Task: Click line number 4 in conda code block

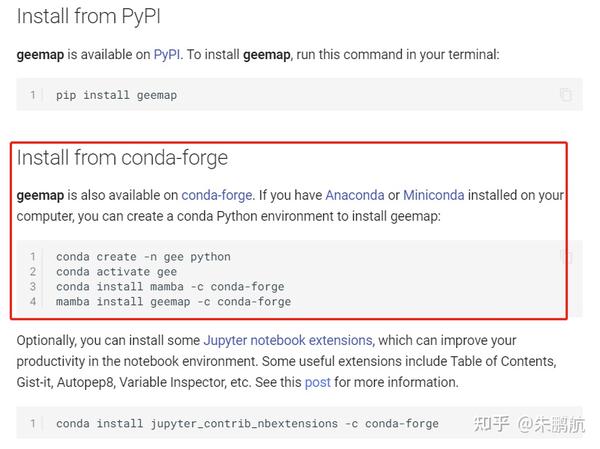Action: (x=33, y=302)
